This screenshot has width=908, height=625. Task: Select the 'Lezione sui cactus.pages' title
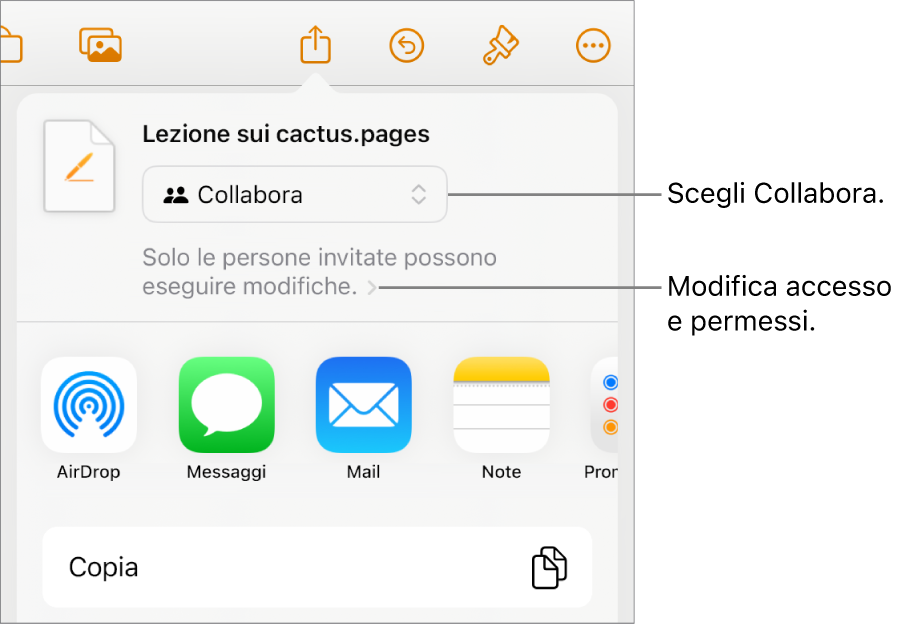(286, 134)
